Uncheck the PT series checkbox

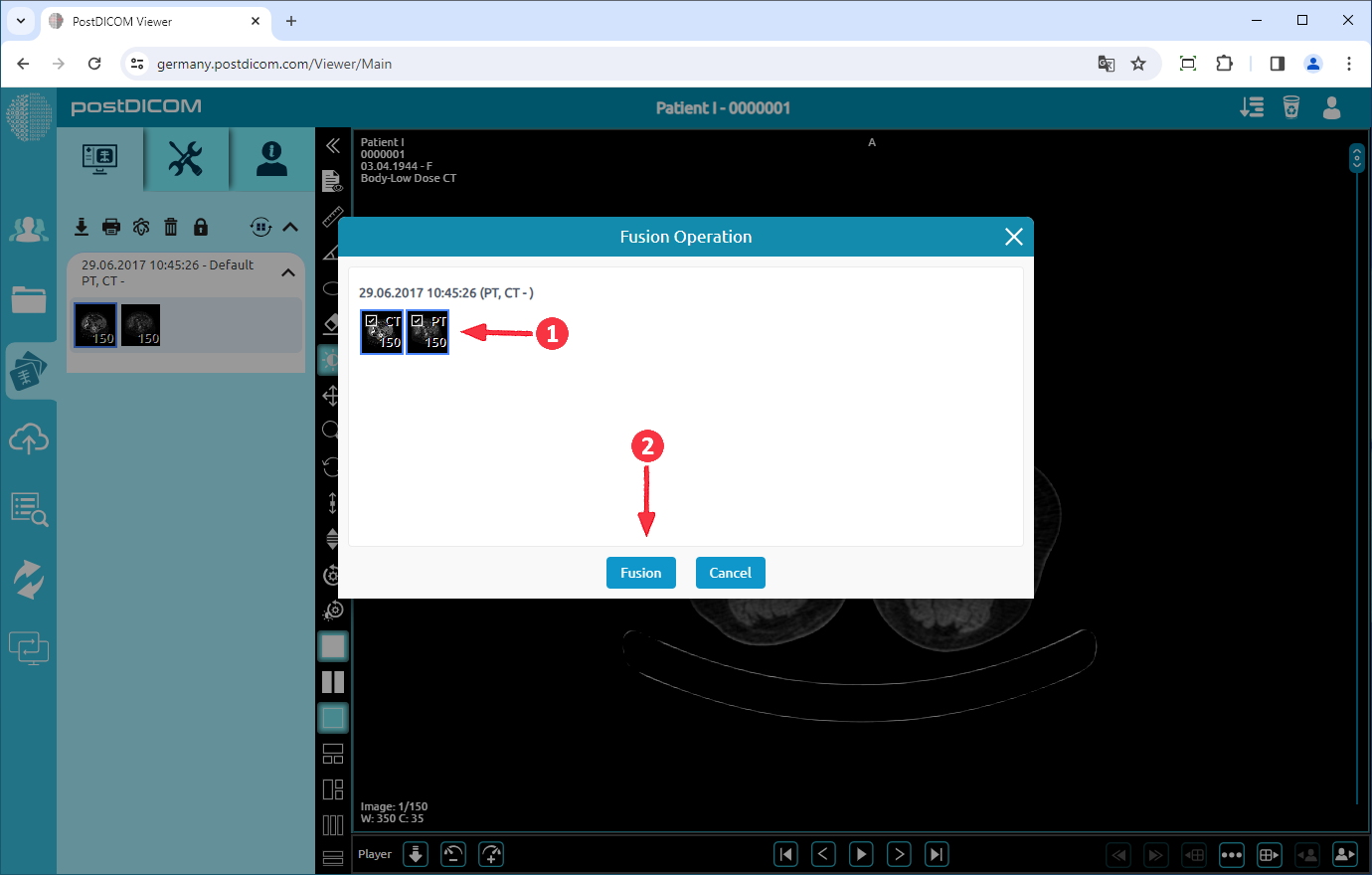coord(417,321)
